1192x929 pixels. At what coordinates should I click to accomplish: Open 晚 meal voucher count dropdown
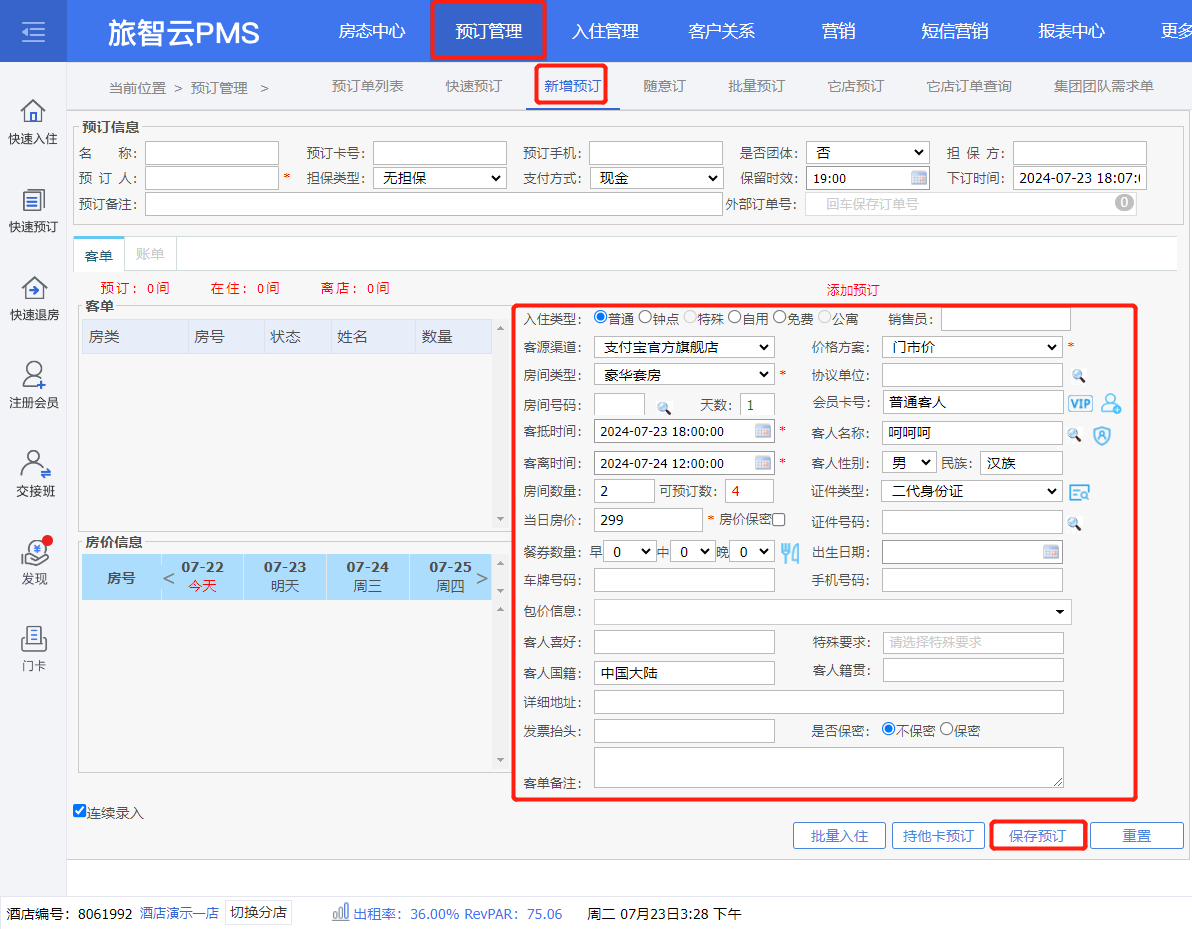point(752,552)
